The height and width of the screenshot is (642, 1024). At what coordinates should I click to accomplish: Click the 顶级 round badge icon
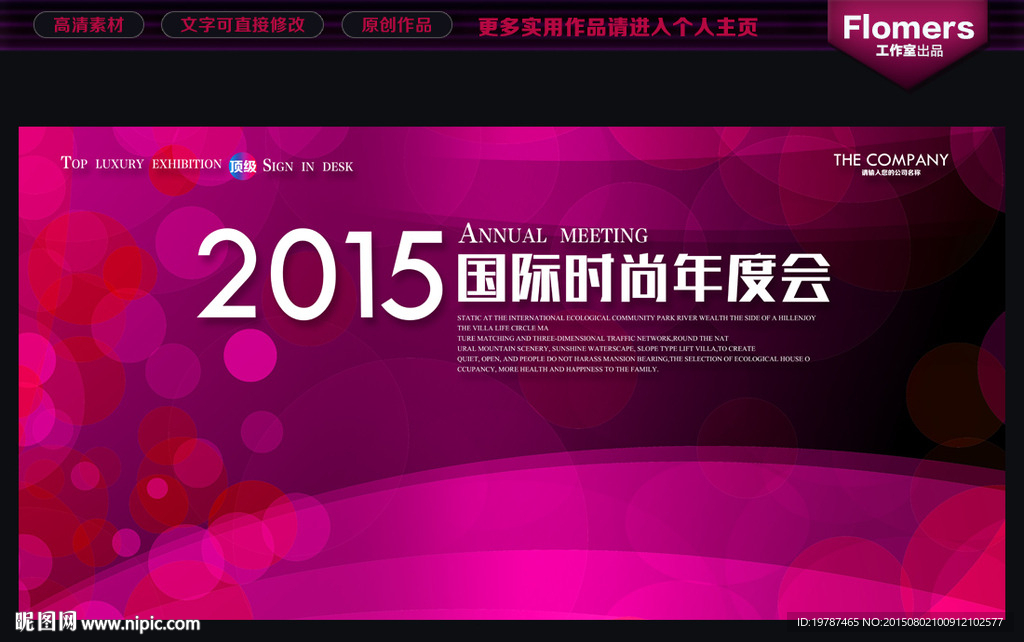[x=242, y=167]
